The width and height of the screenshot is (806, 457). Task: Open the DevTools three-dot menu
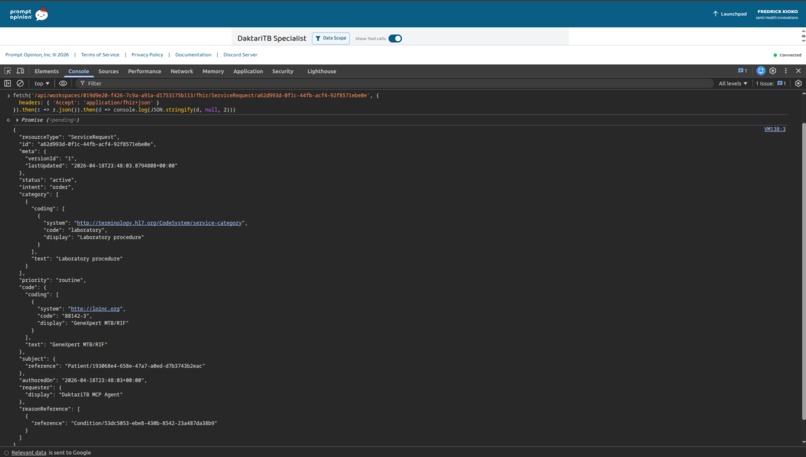click(x=785, y=71)
